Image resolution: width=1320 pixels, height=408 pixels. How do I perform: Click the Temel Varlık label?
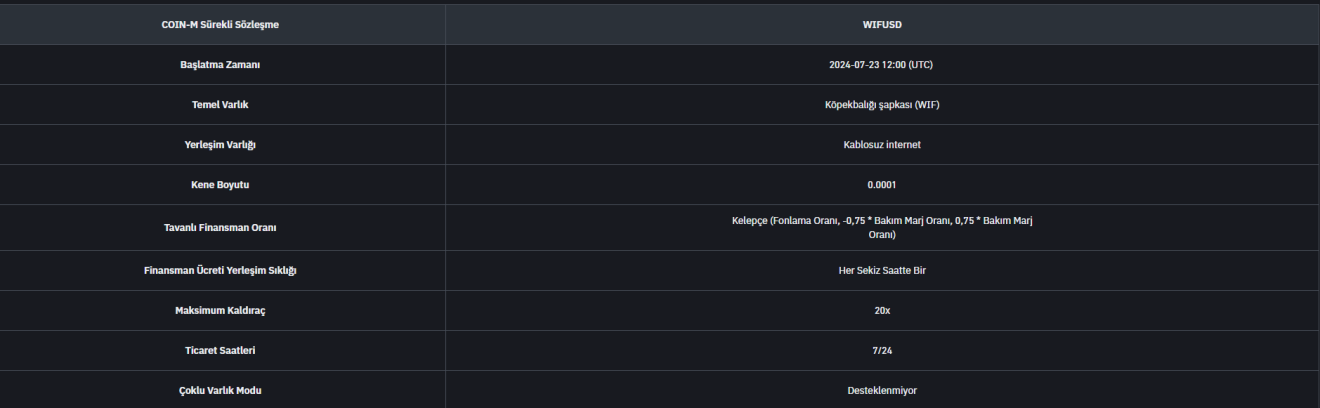point(220,105)
